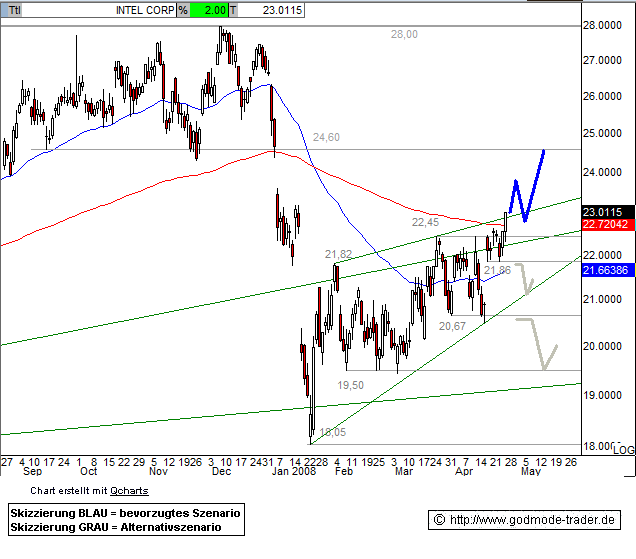This screenshot has height=559, width=636.
Task: Click the LOG scale label at chart corner
Action: [x=624, y=450]
